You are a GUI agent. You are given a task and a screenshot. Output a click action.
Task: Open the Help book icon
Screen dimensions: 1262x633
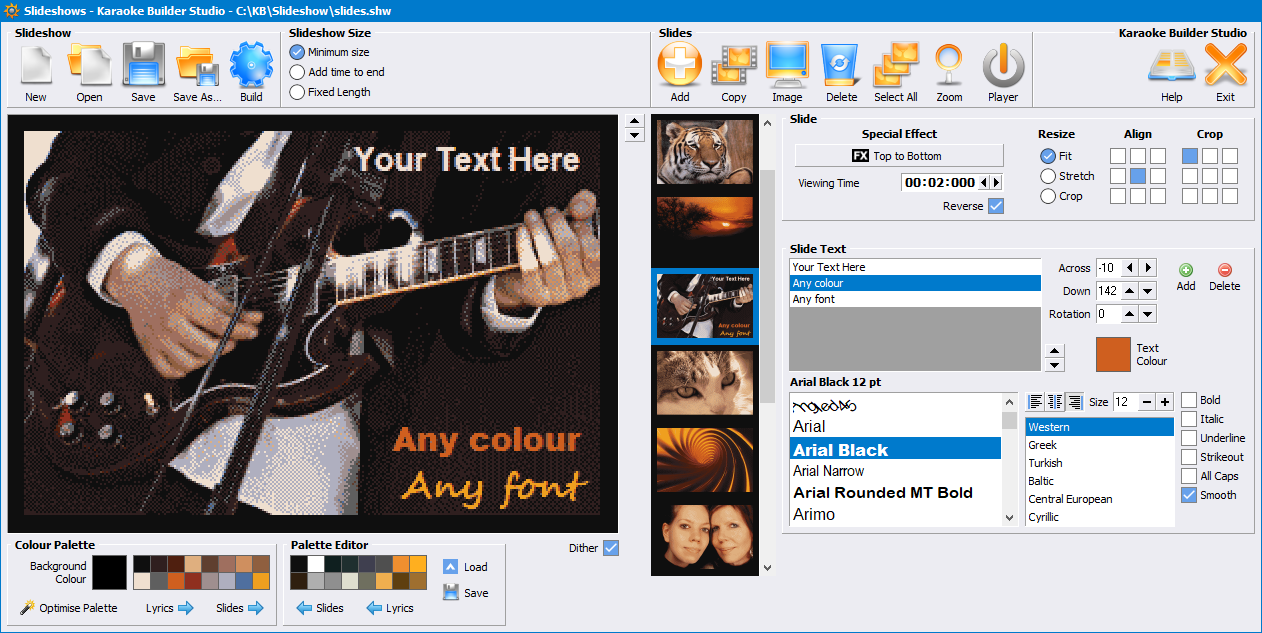click(x=1171, y=67)
